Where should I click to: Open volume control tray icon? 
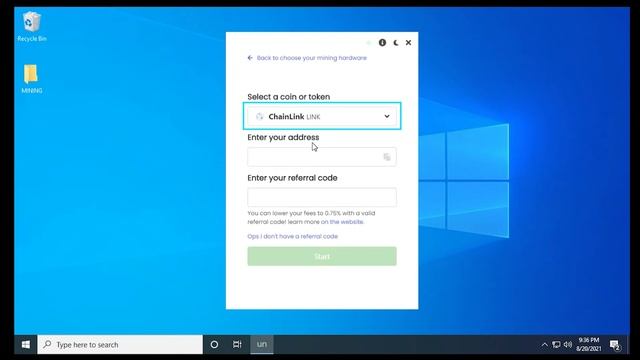pos(568,345)
